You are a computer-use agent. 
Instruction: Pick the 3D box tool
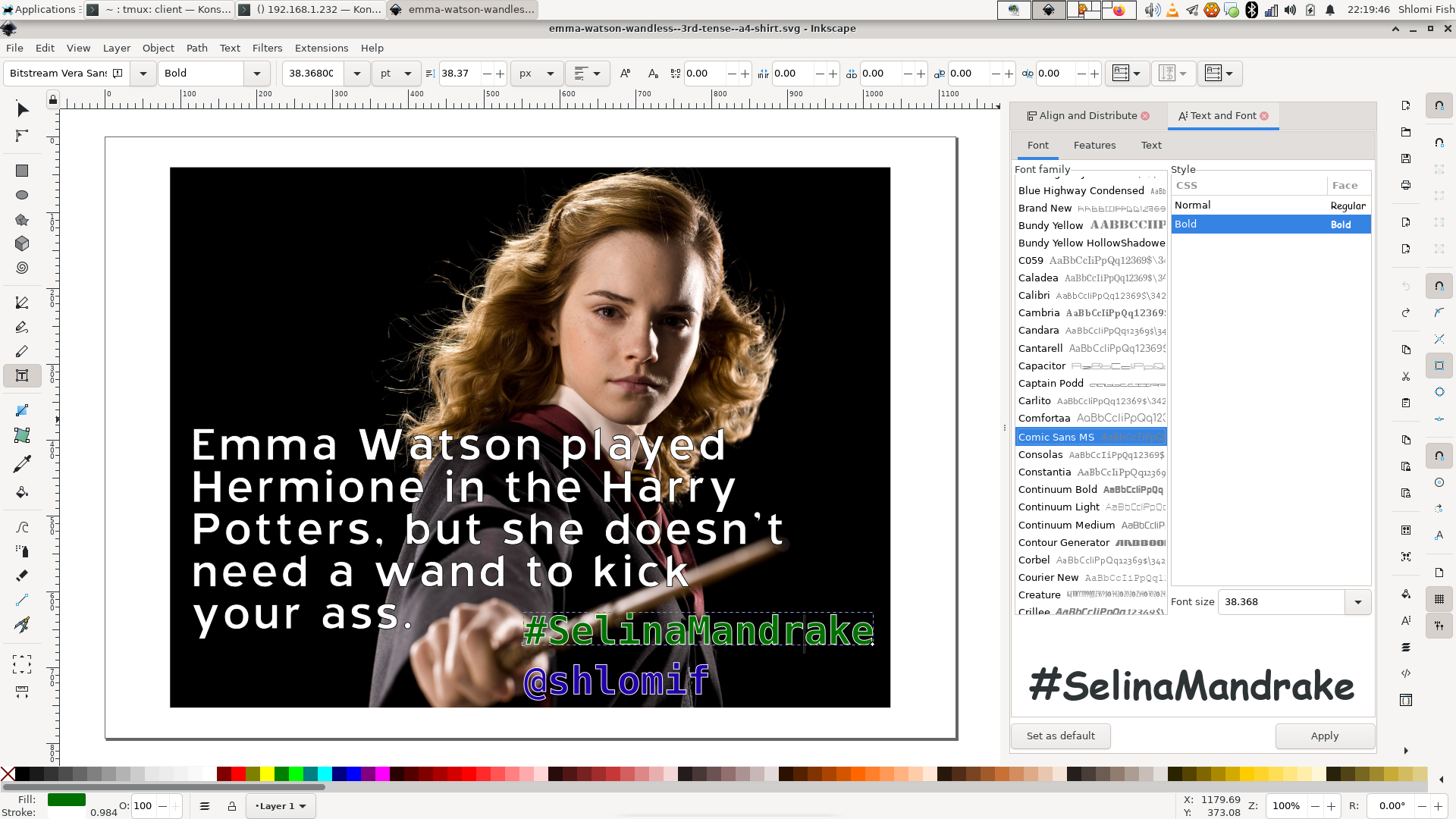tap(22, 243)
